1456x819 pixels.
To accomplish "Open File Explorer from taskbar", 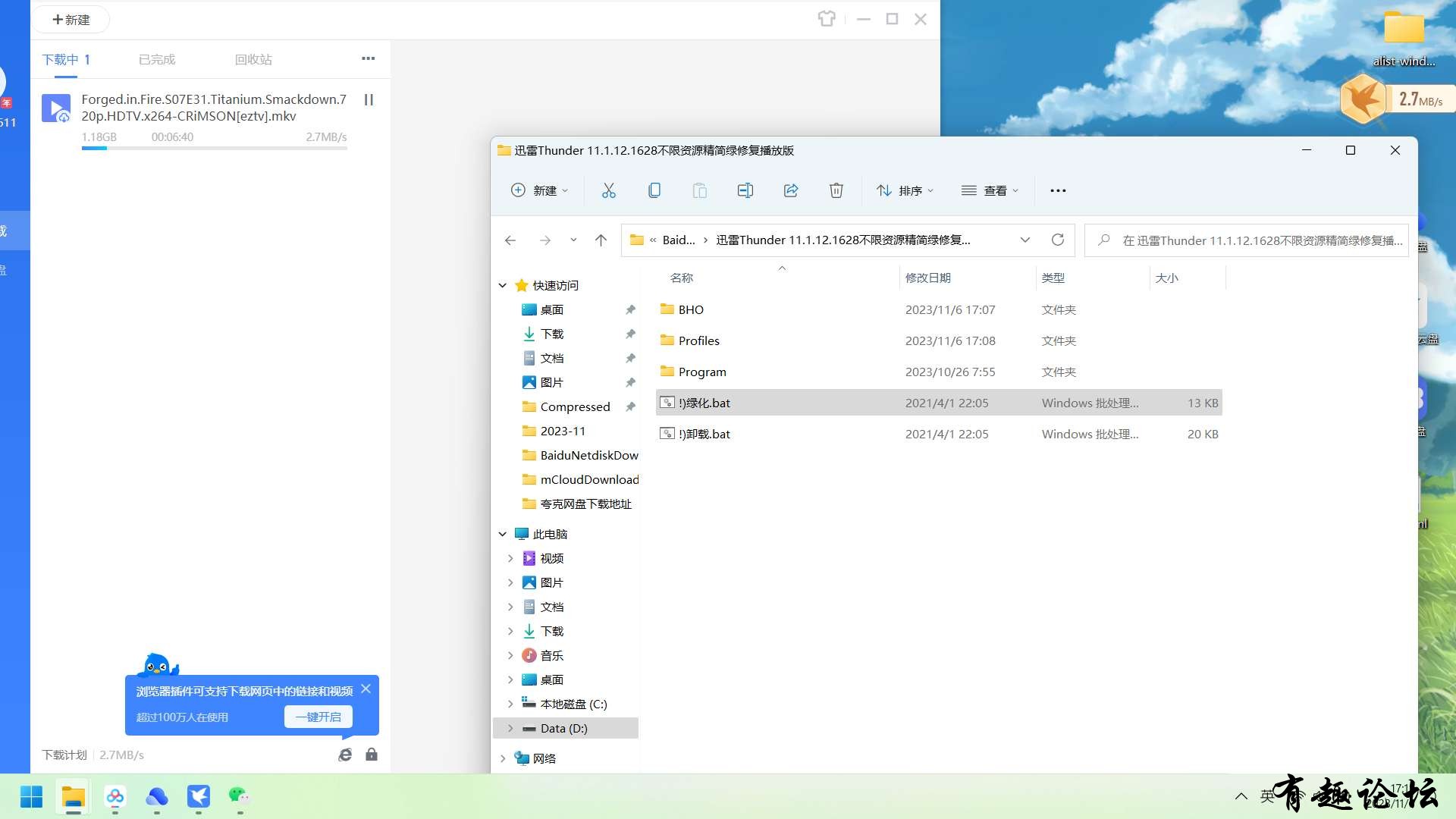I will [x=73, y=797].
